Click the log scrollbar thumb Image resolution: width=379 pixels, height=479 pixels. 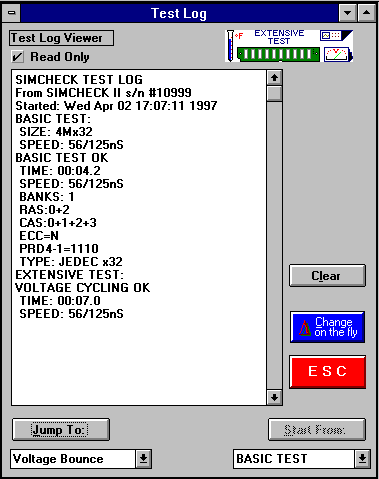(x=274, y=93)
